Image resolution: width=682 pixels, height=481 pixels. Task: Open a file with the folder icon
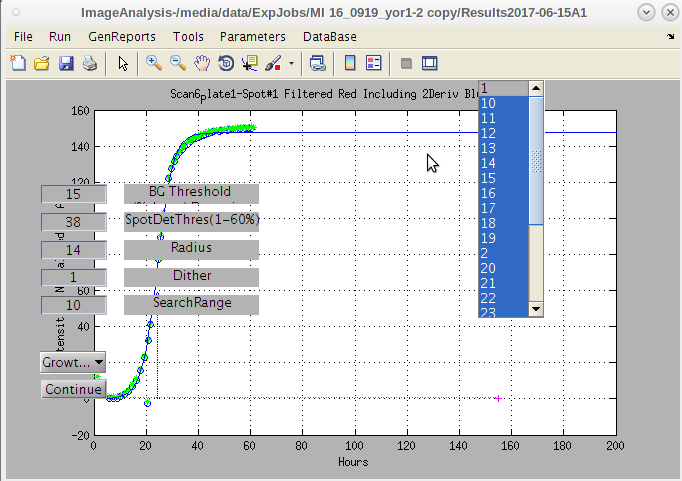(42, 63)
